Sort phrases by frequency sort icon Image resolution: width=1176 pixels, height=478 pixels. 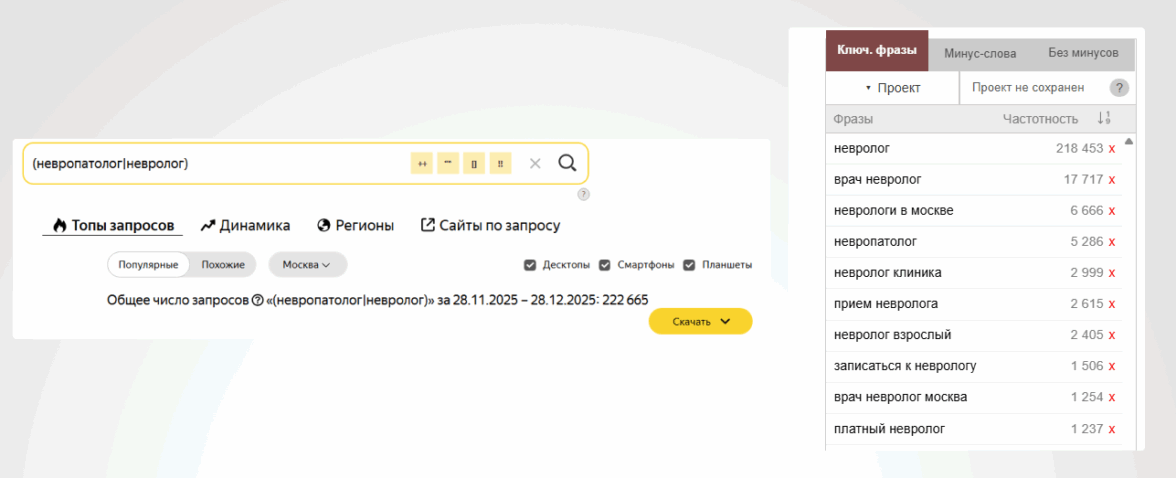tap(1103, 119)
